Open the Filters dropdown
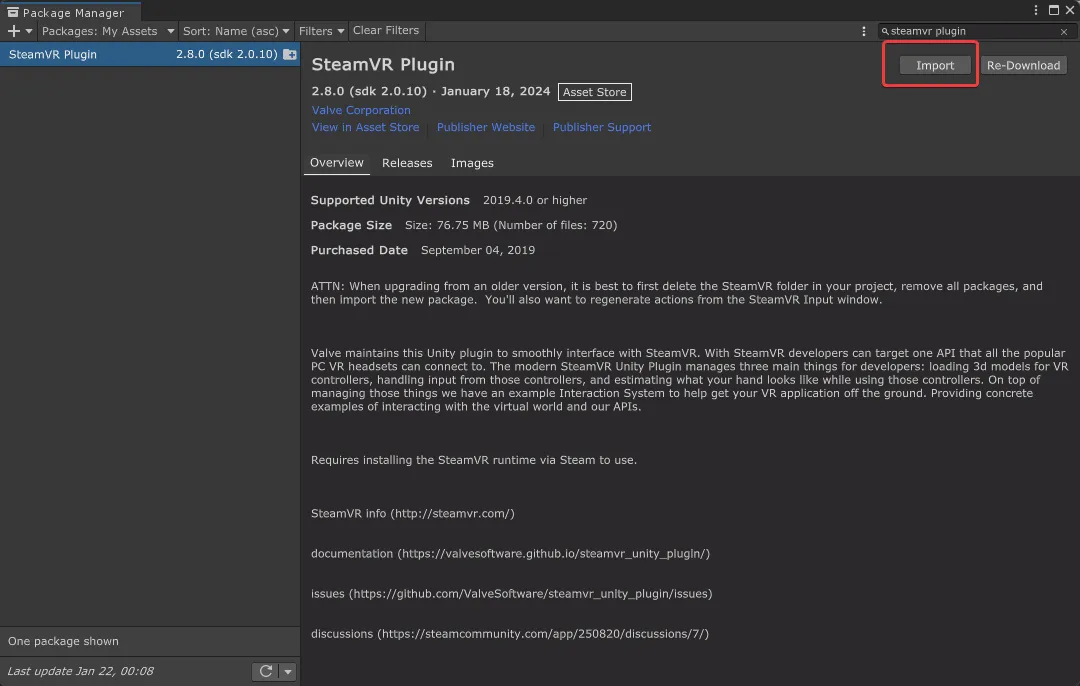The height and width of the screenshot is (686, 1080). tap(321, 31)
